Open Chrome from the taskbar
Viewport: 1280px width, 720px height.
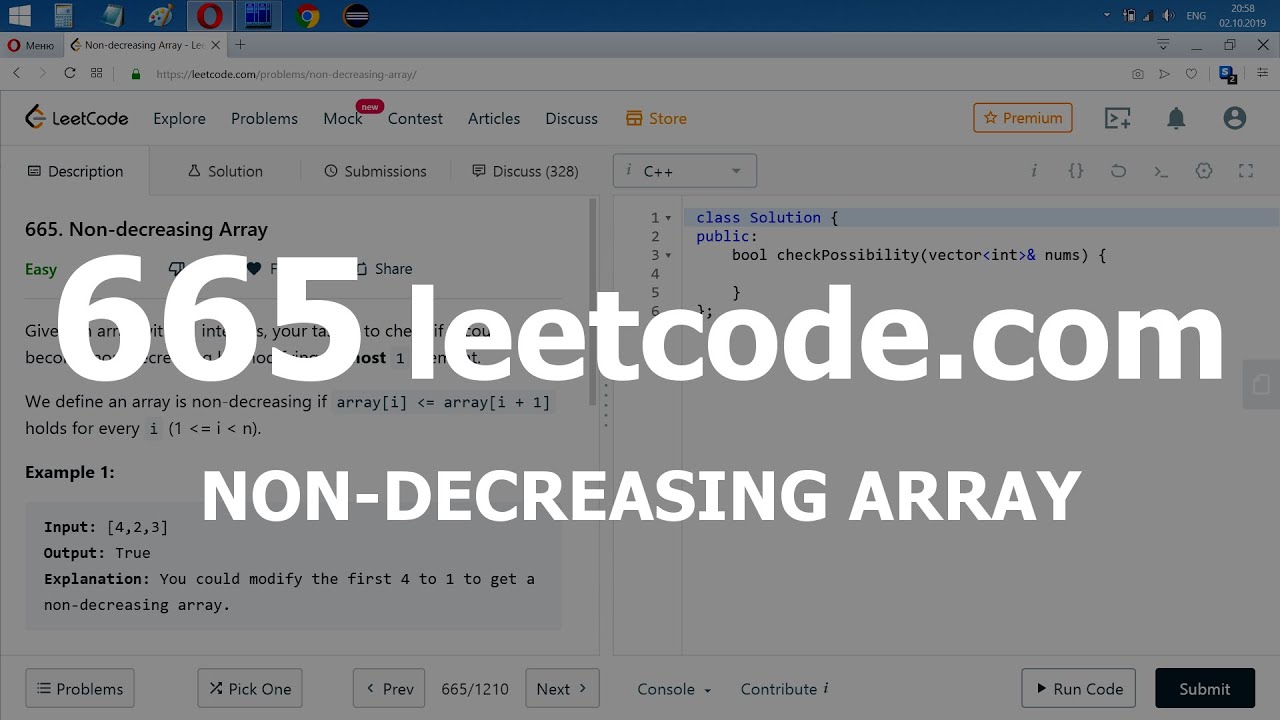coord(308,15)
